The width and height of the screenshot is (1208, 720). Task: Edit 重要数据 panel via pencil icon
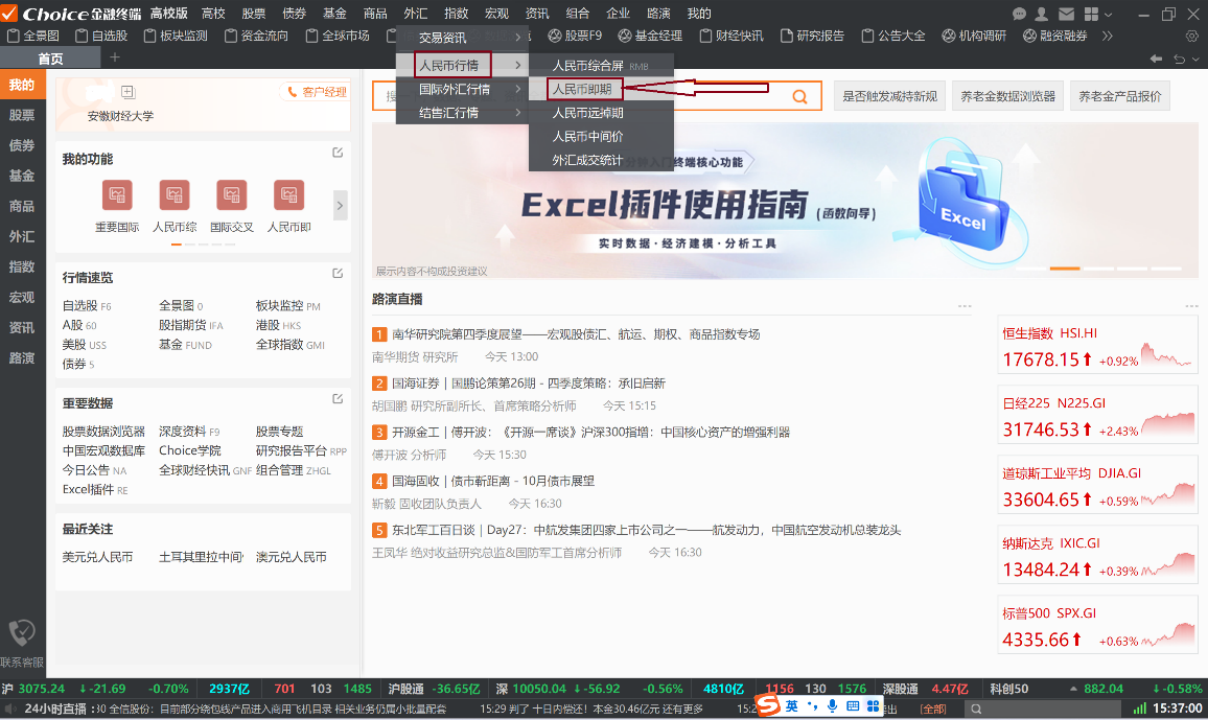point(338,398)
